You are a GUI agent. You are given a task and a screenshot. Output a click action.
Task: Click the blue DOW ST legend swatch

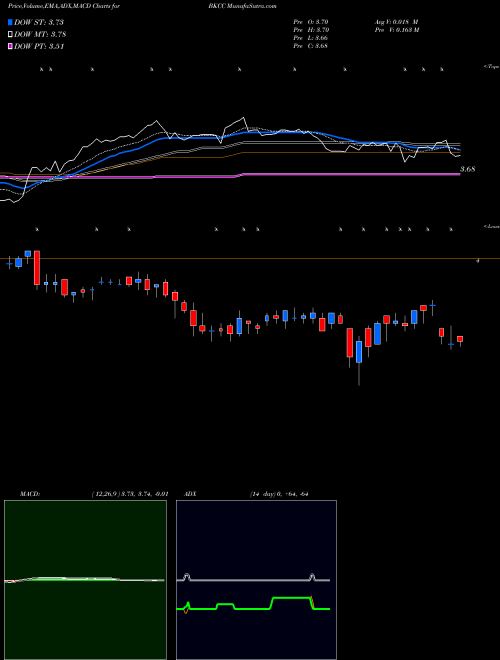pyautogui.click(x=10, y=22)
